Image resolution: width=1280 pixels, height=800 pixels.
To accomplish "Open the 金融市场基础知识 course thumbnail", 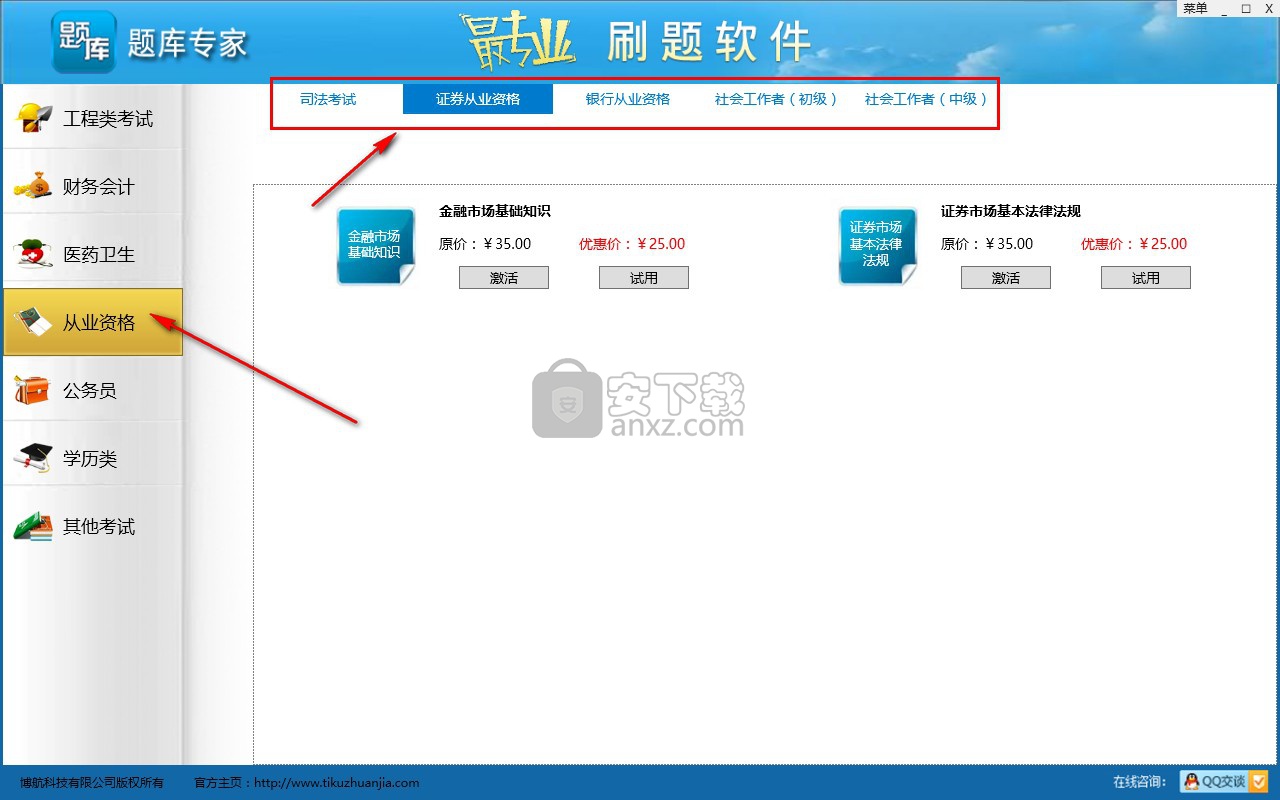I will 375,246.
